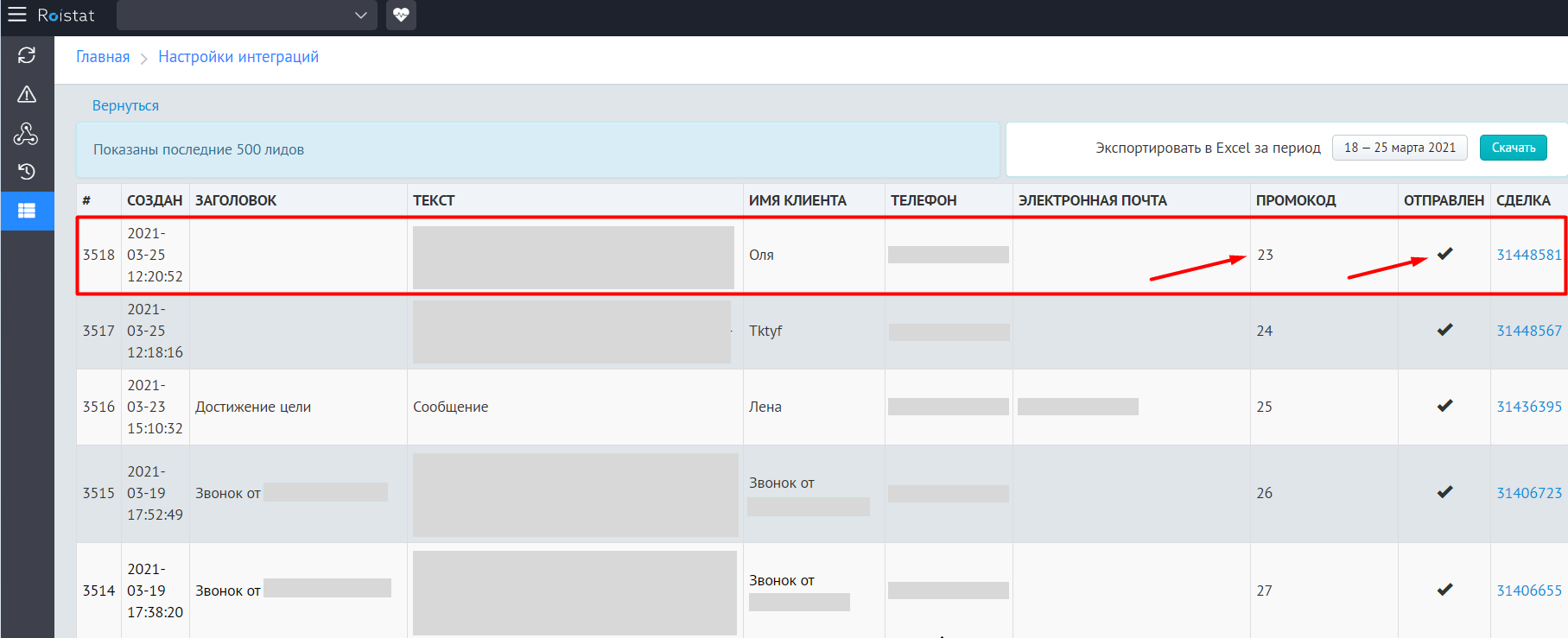Screen dimensions: 1568x638
Task: Open the webhook integrations sidebar icon
Action: point(26,133)
